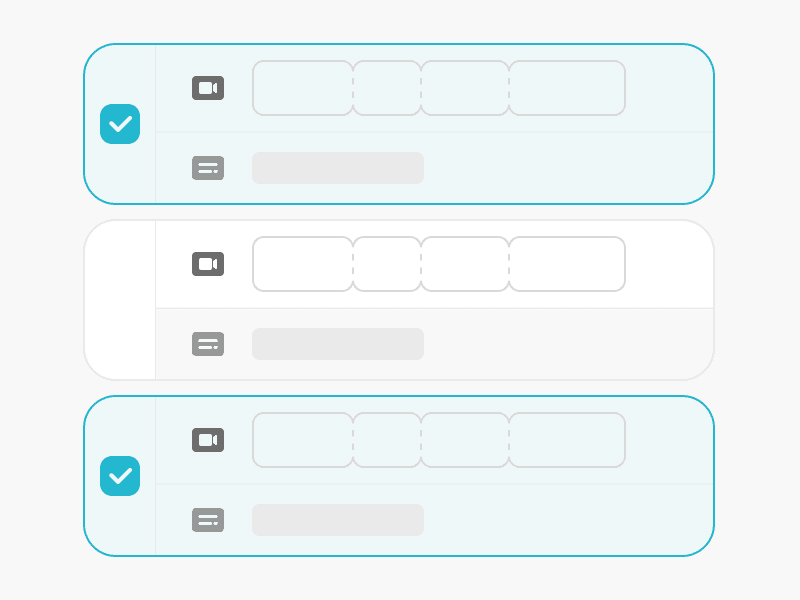The height and width of the screenshot is (600, 800).
Task: Select the second video segment in the top card
Action: [x=387, y=88]
